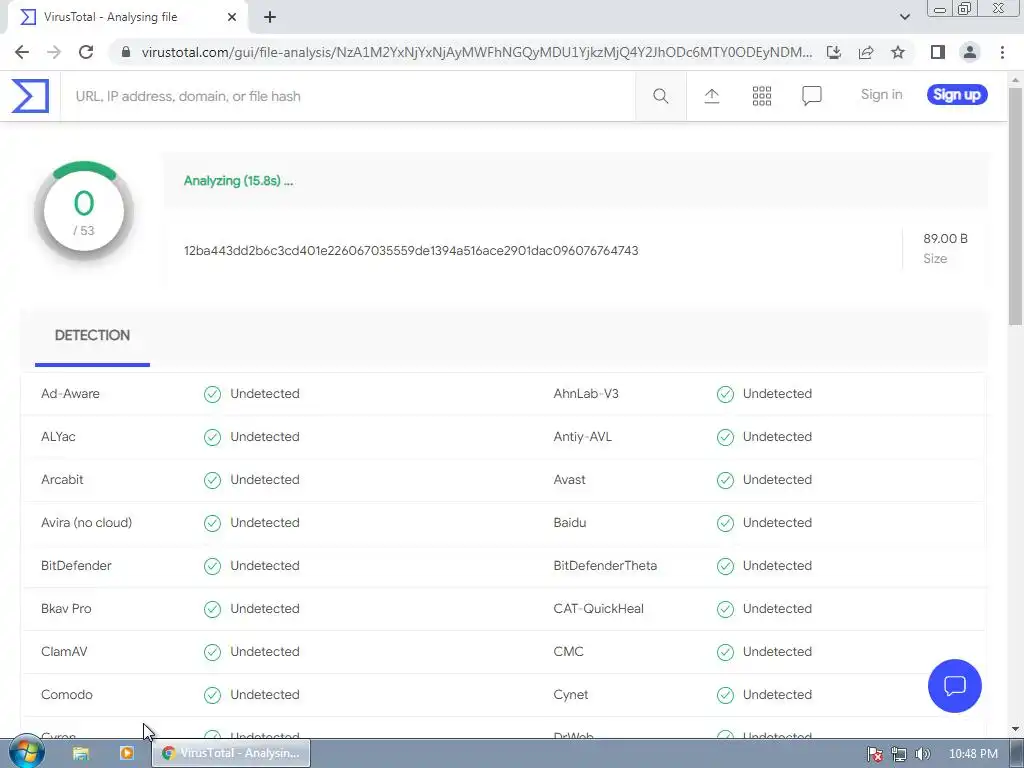Screen dimensions: 1024x768
Task: Go back with browser back arrow
Action: tap(22, 52)
